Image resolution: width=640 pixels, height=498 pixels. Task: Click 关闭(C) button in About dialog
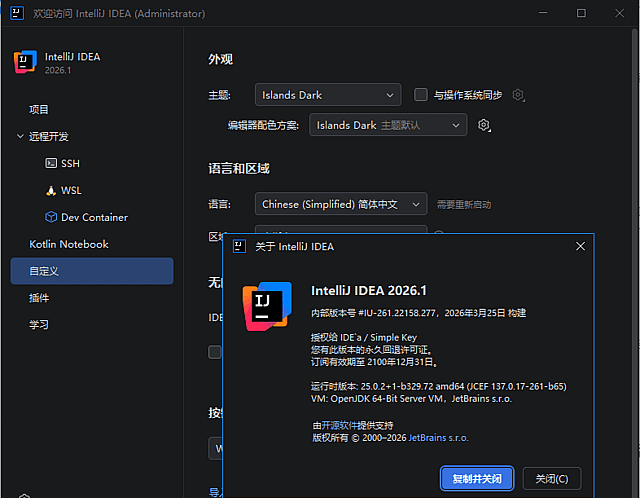tap(552, 478)
